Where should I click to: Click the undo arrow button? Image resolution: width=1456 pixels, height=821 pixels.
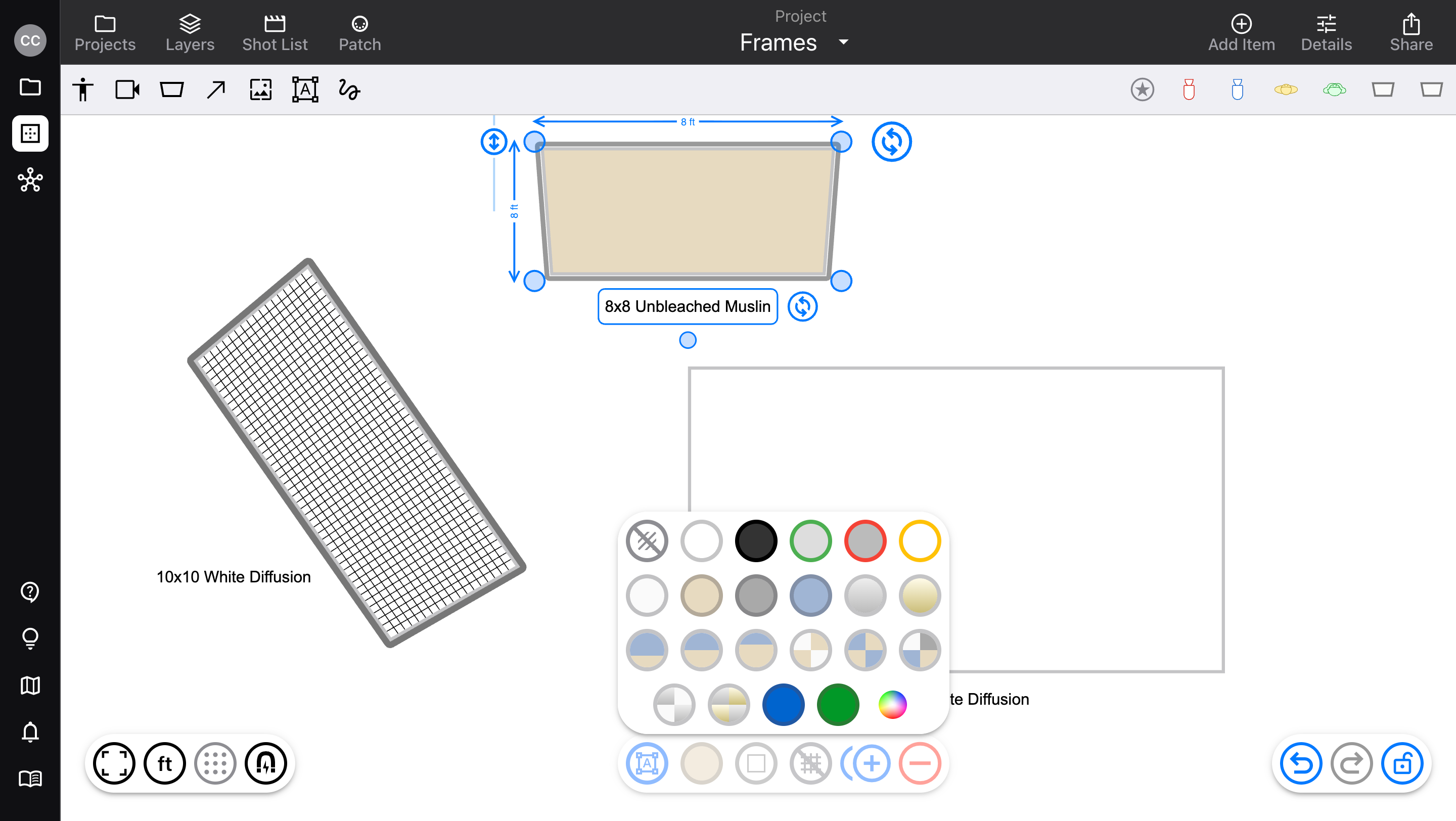[1301, 763]
